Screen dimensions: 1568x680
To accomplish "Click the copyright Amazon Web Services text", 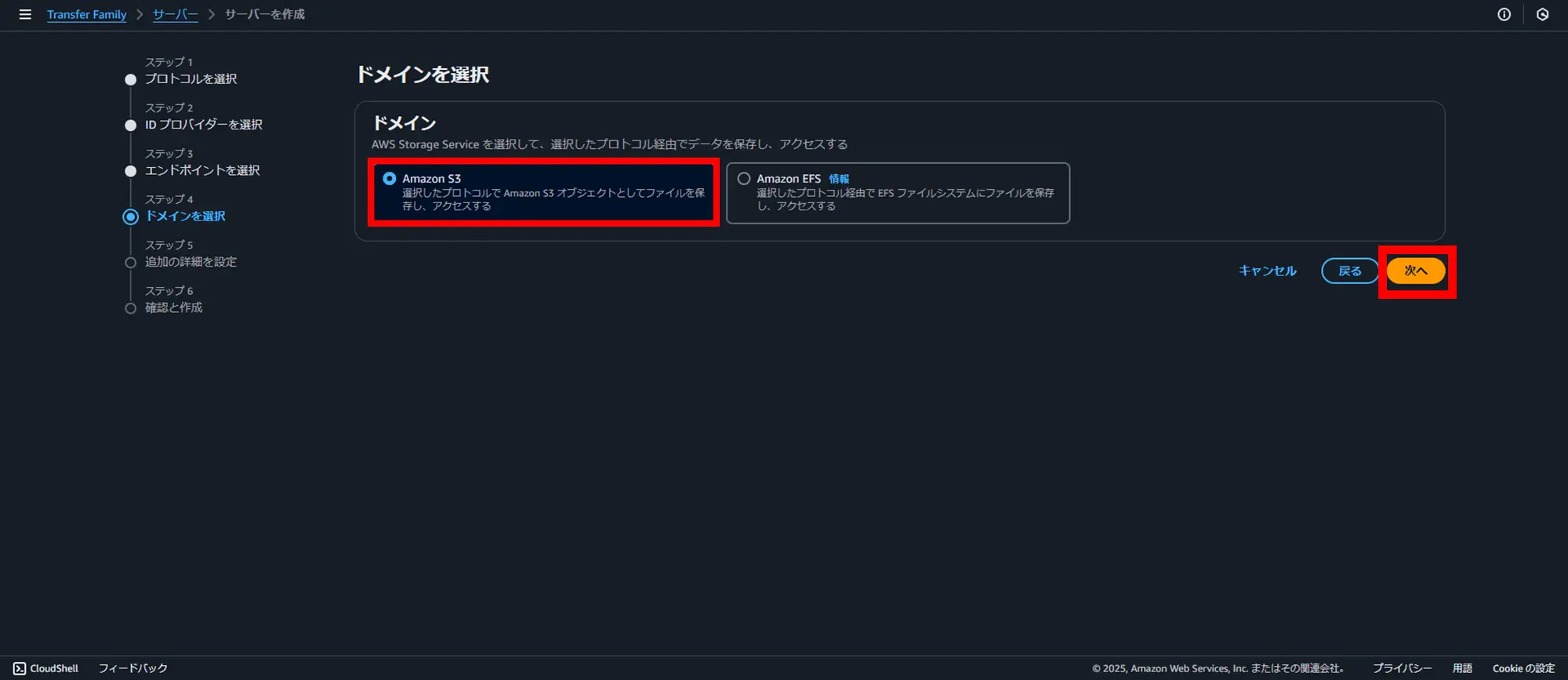I will point(1218,668).
